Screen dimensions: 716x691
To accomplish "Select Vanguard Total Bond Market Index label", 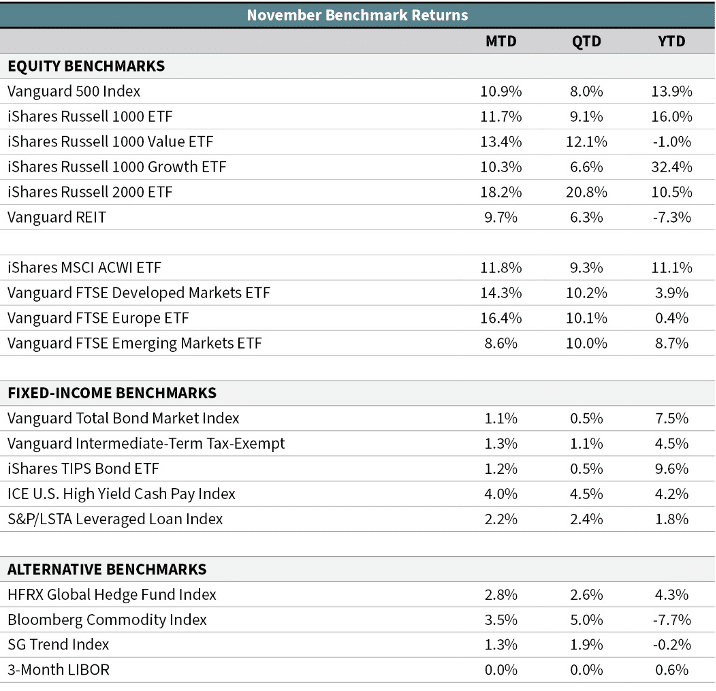I will (x=123, y=418).
